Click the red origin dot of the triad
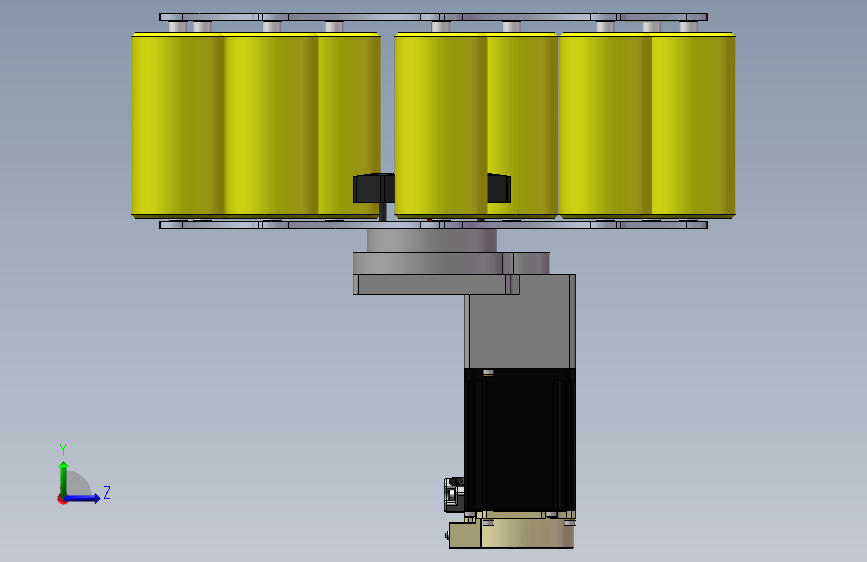Viewport: 867px width, 562px height. 62,499
